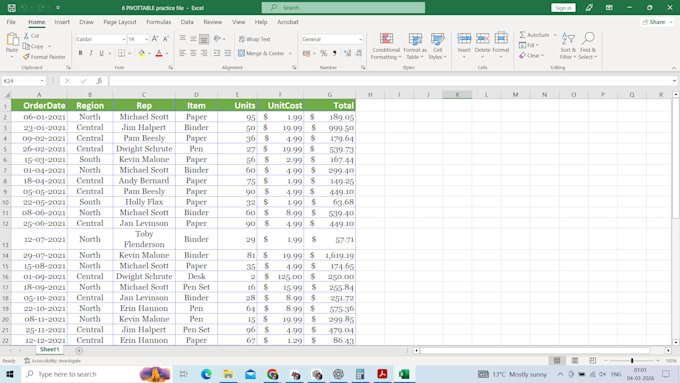Open Microsoft Edge from the taskbar
Screen dimensions: 680x383
(206, 374)
